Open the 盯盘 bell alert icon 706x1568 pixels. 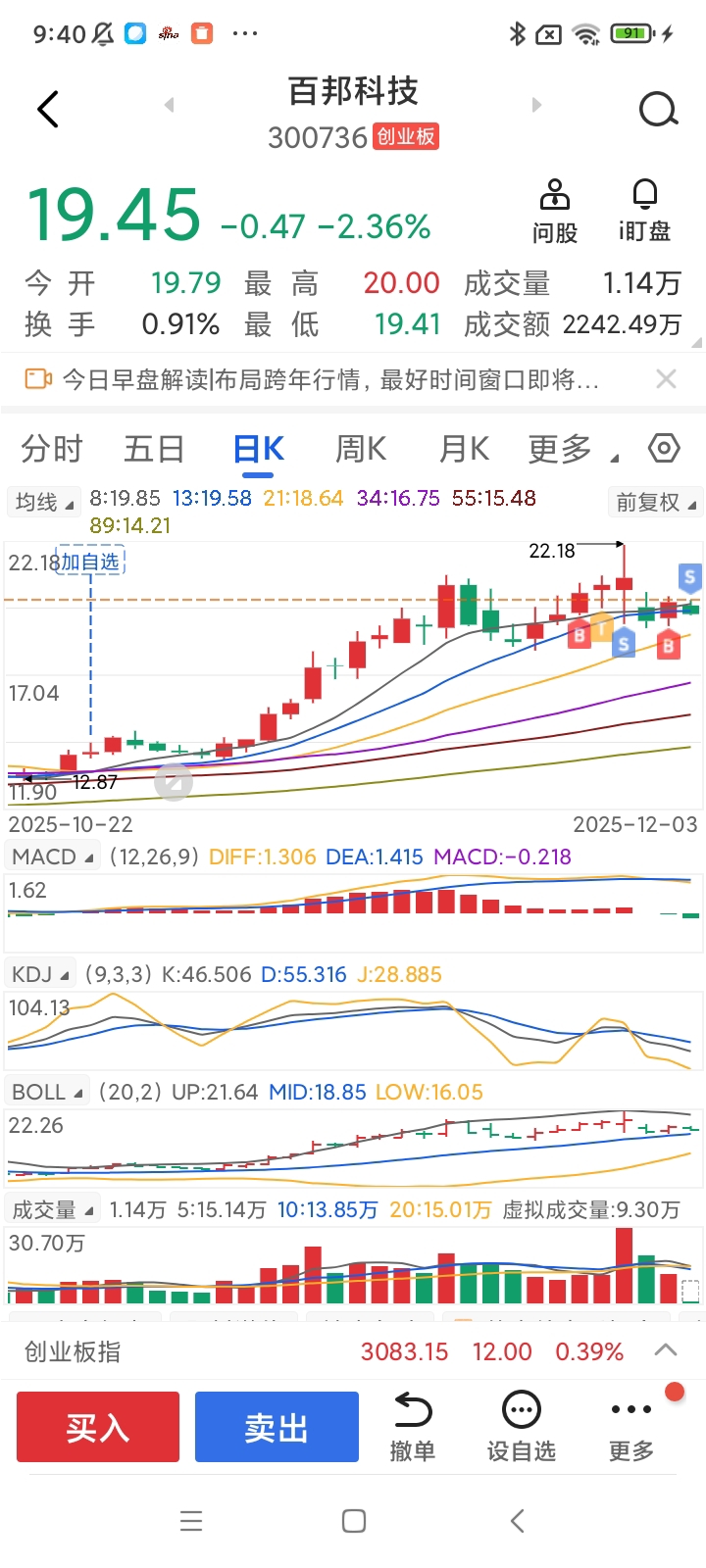(x=644, y=210)
